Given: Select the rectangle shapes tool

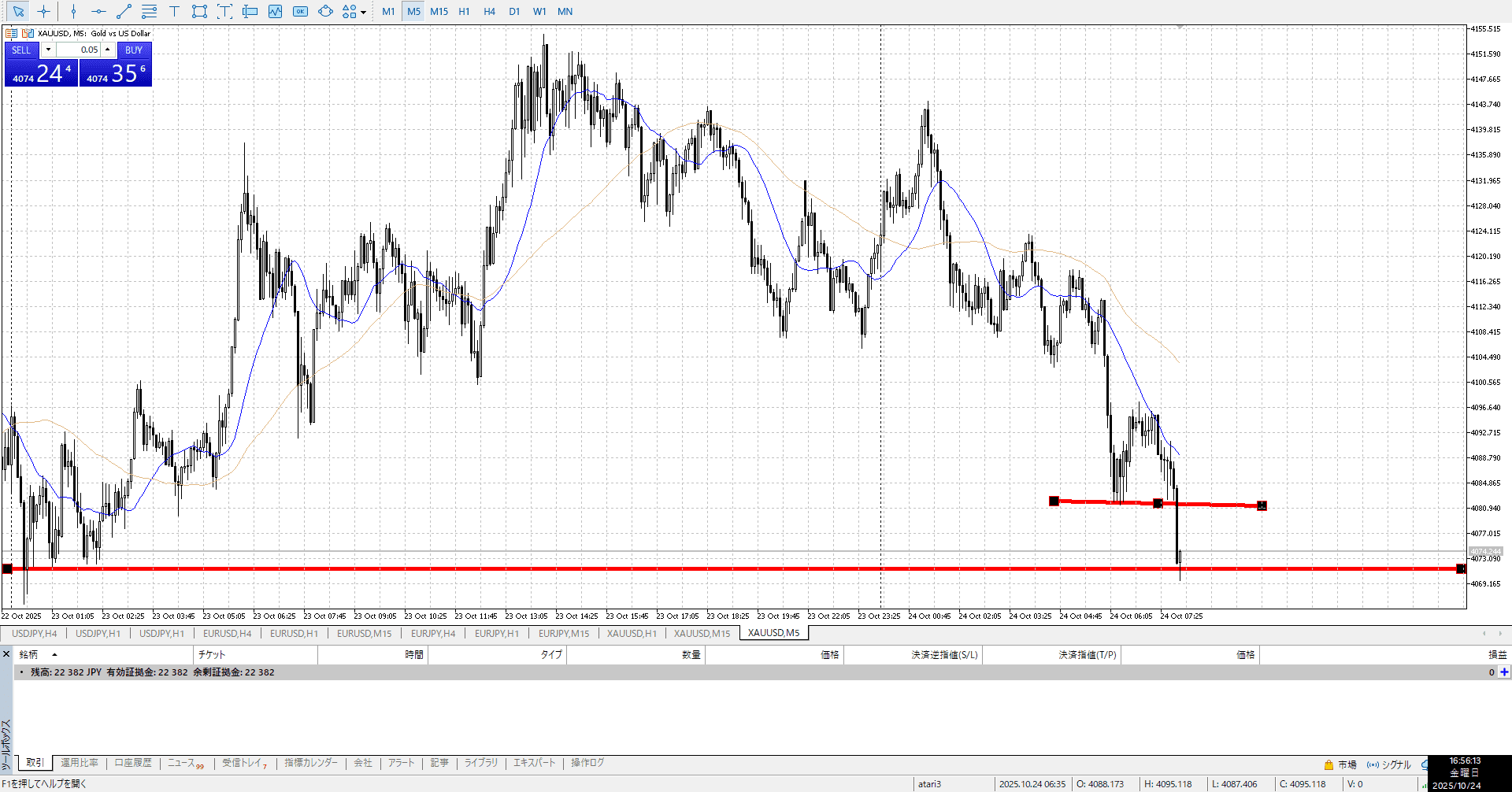Looking at the screenshot, I should (x=199, y=11).
